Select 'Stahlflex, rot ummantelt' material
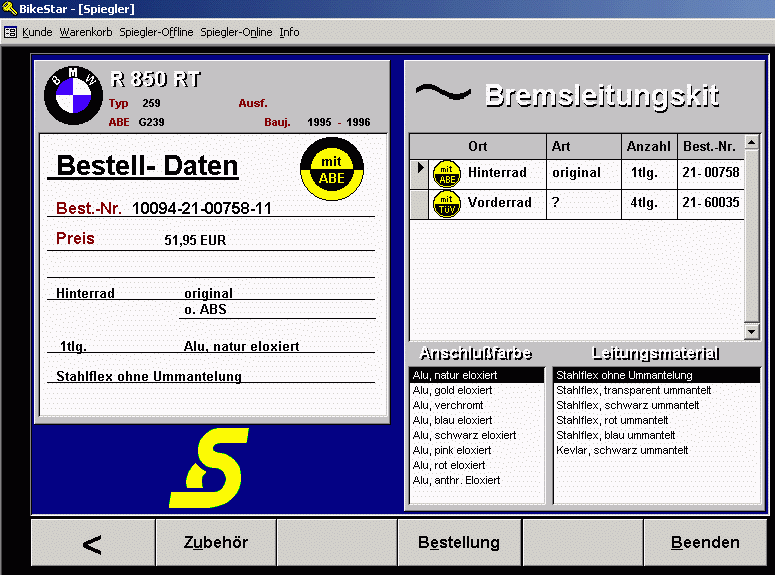This screenshot has width=775, height=575. coord(656,420)
